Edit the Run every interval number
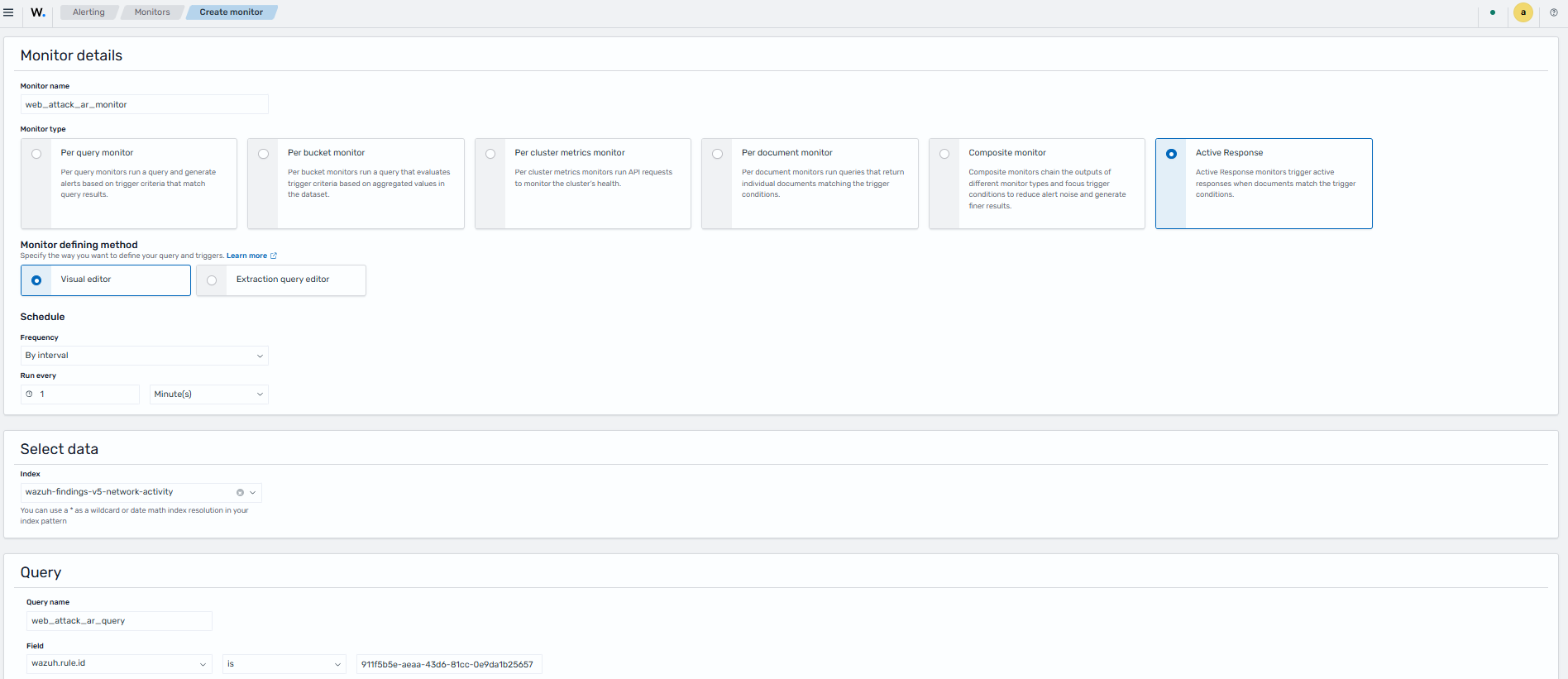This screenshot has width=1568, height=679. pyautogui.click(x=80, y=394)
